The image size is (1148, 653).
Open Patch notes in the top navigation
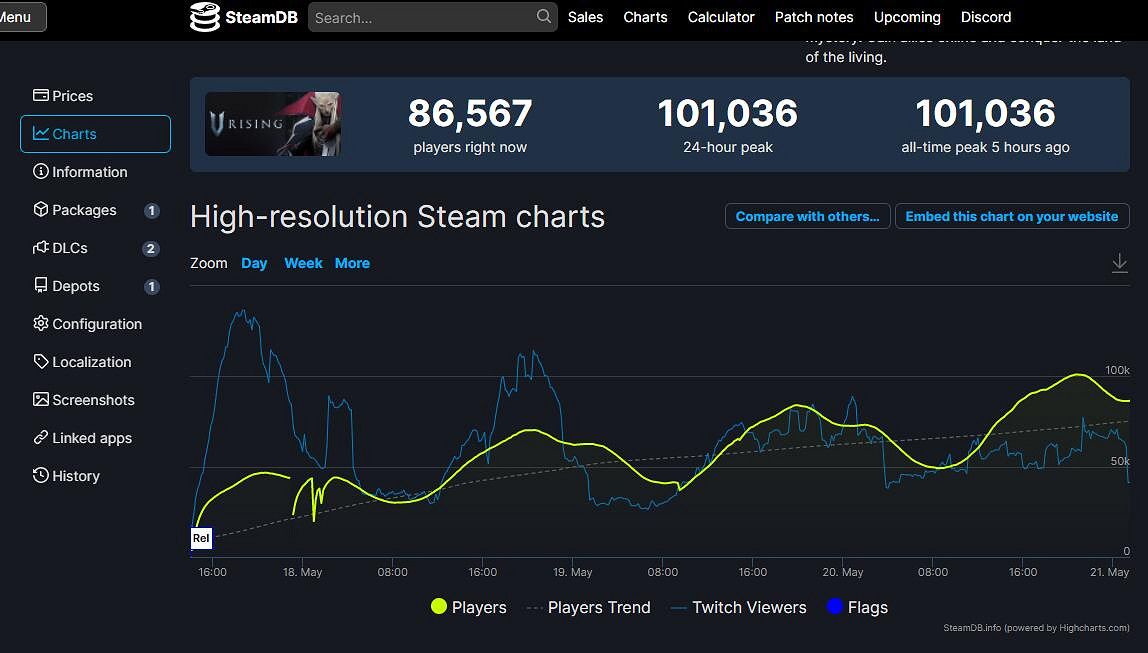[813, 17]
